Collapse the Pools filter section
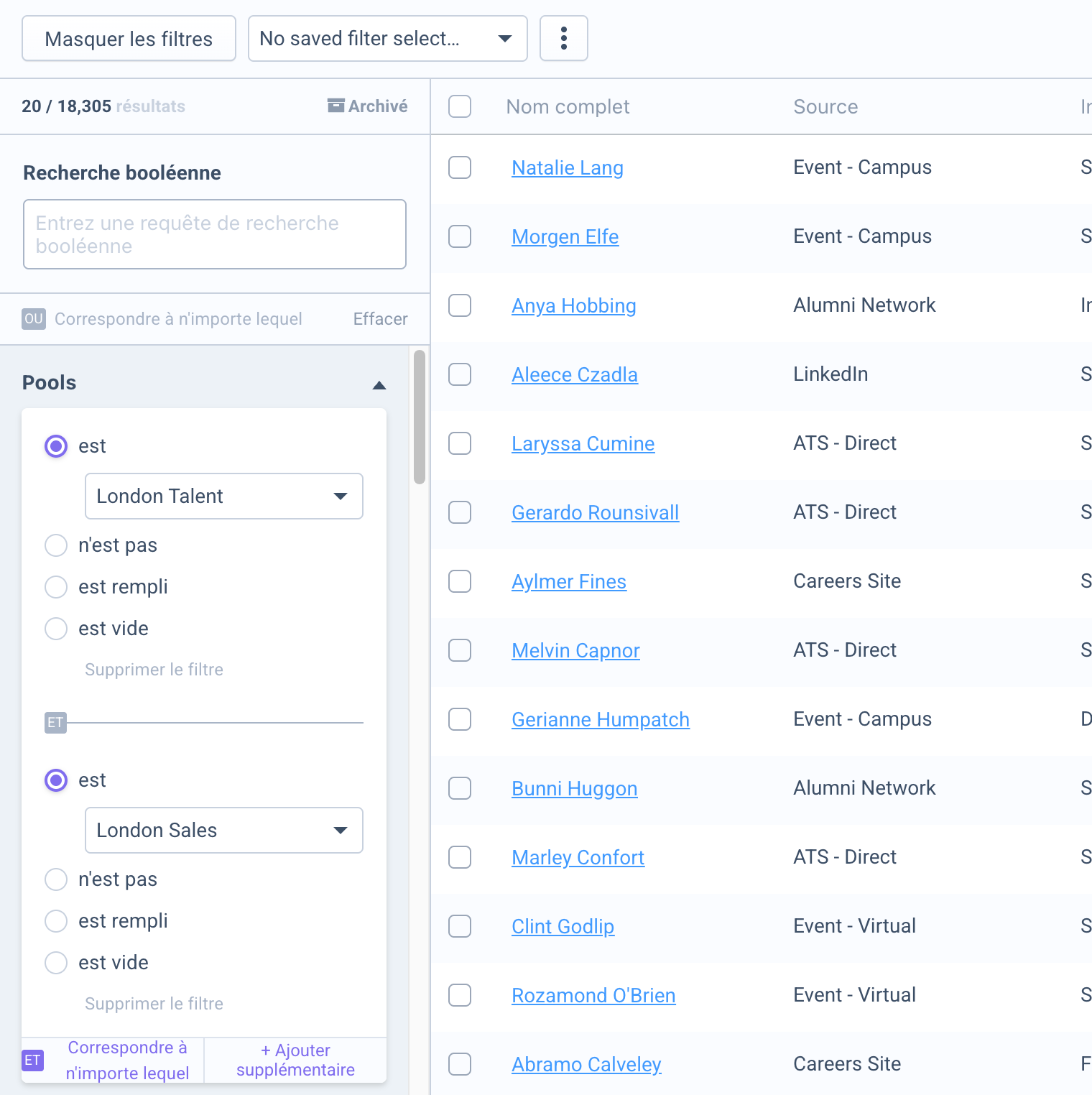1092x1095 pixels. 379,385
